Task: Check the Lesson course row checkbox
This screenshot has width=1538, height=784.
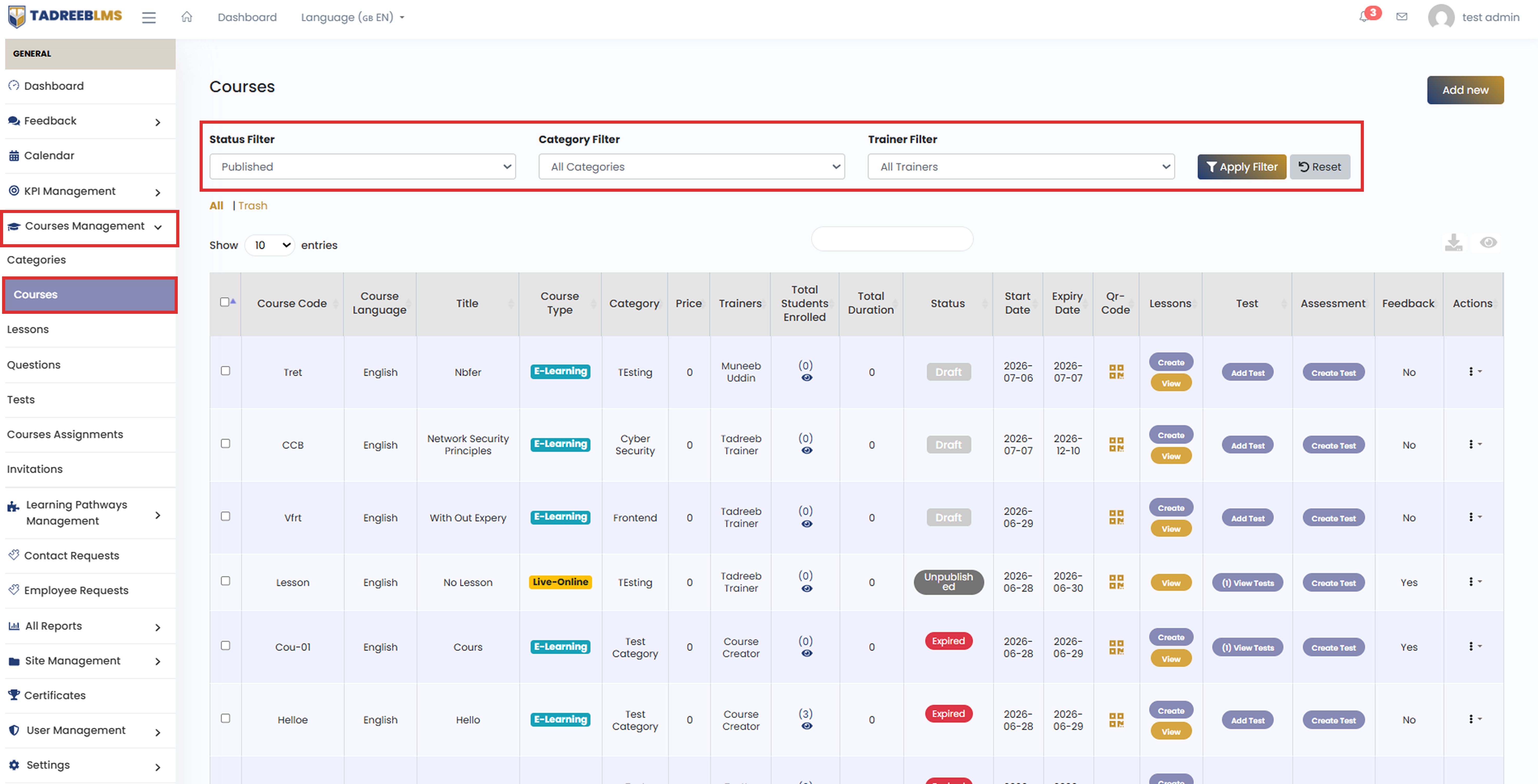Action: (225, 581)
